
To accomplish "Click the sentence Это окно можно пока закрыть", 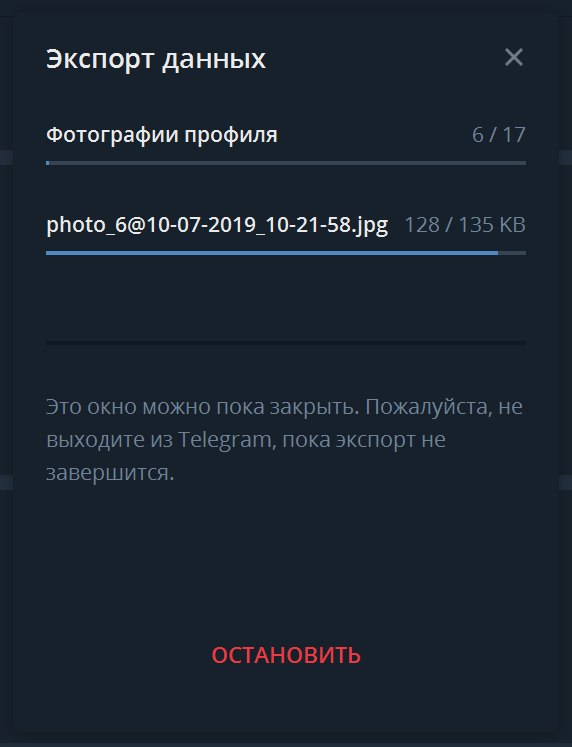I will (202, 407).
